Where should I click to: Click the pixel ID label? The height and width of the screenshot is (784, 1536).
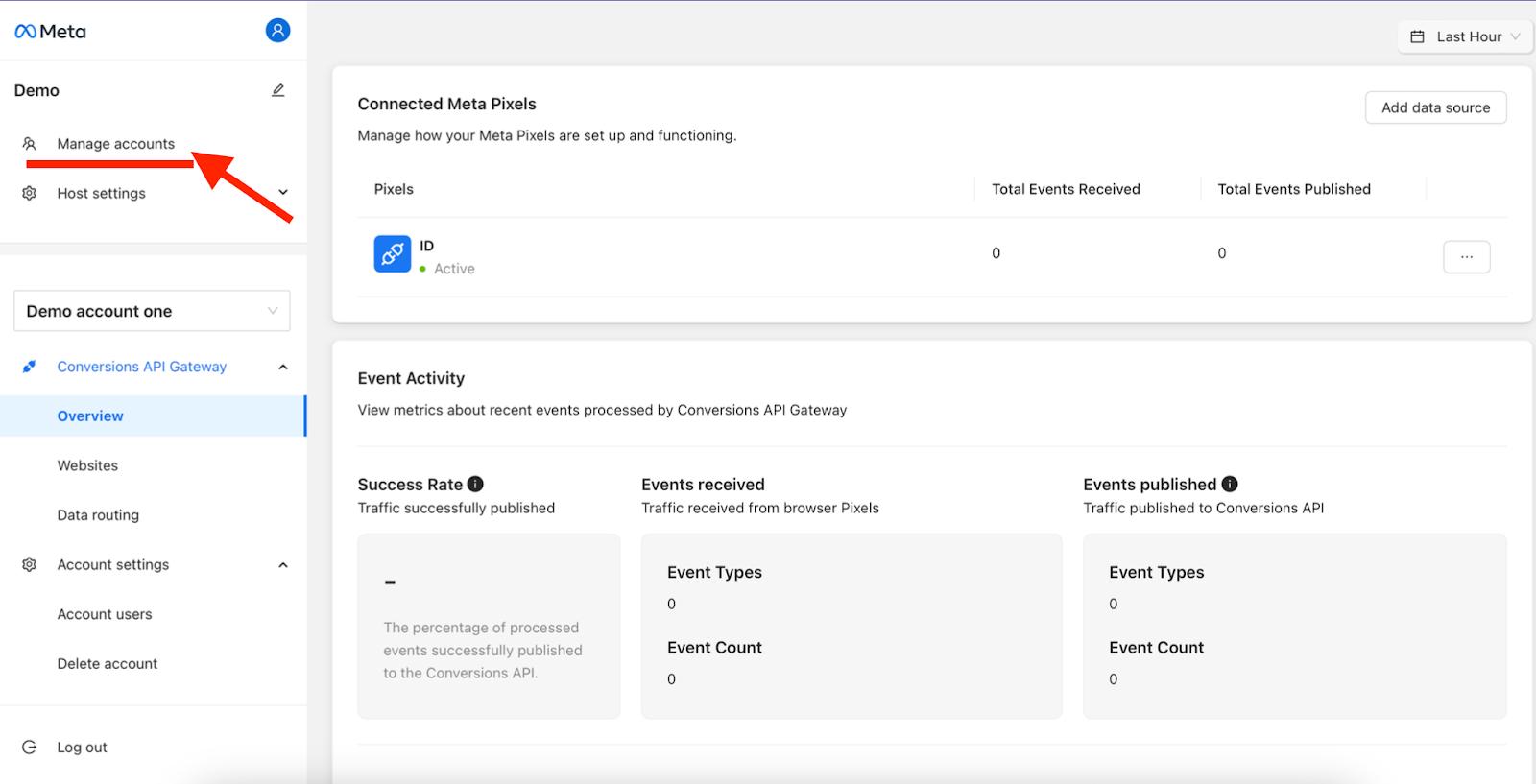426,246
